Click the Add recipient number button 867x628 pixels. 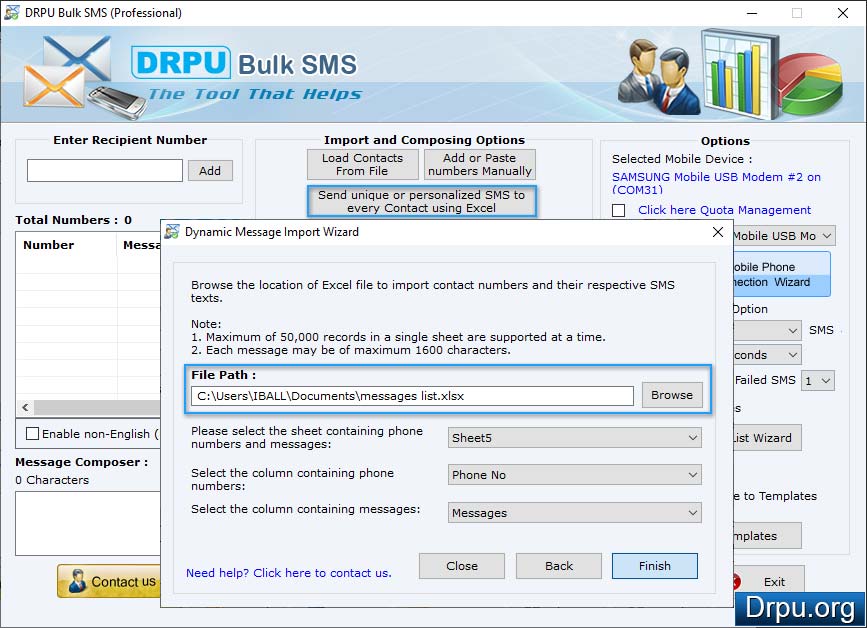(x=210, y=171)
